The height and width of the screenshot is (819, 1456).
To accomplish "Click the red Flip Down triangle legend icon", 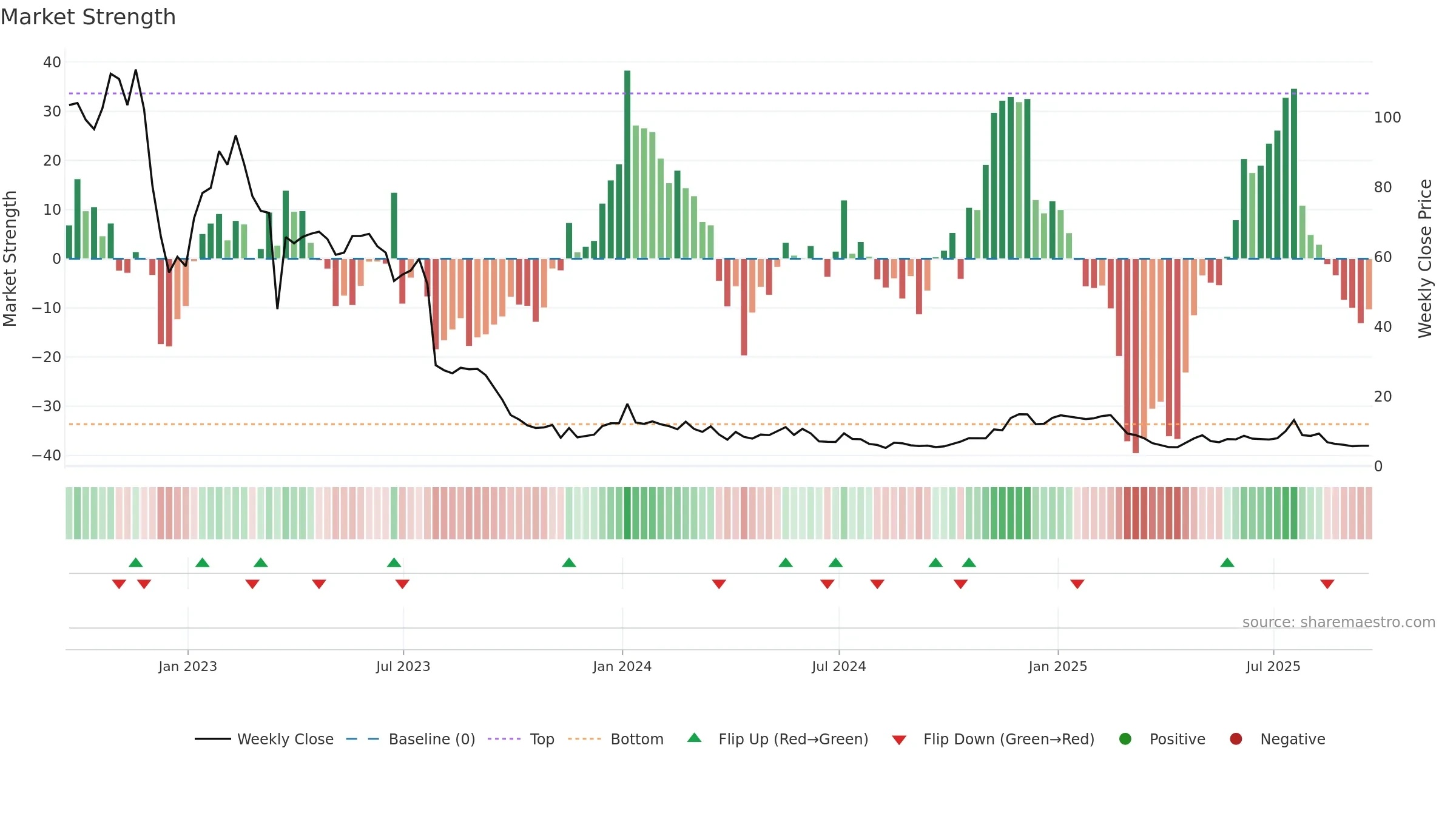I will [899, 740].
